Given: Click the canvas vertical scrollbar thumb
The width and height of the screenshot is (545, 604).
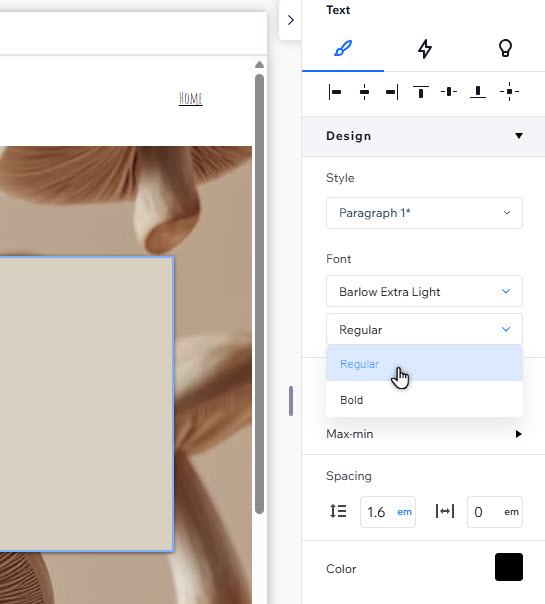Looking at the screenshot, I should (259, 294).
